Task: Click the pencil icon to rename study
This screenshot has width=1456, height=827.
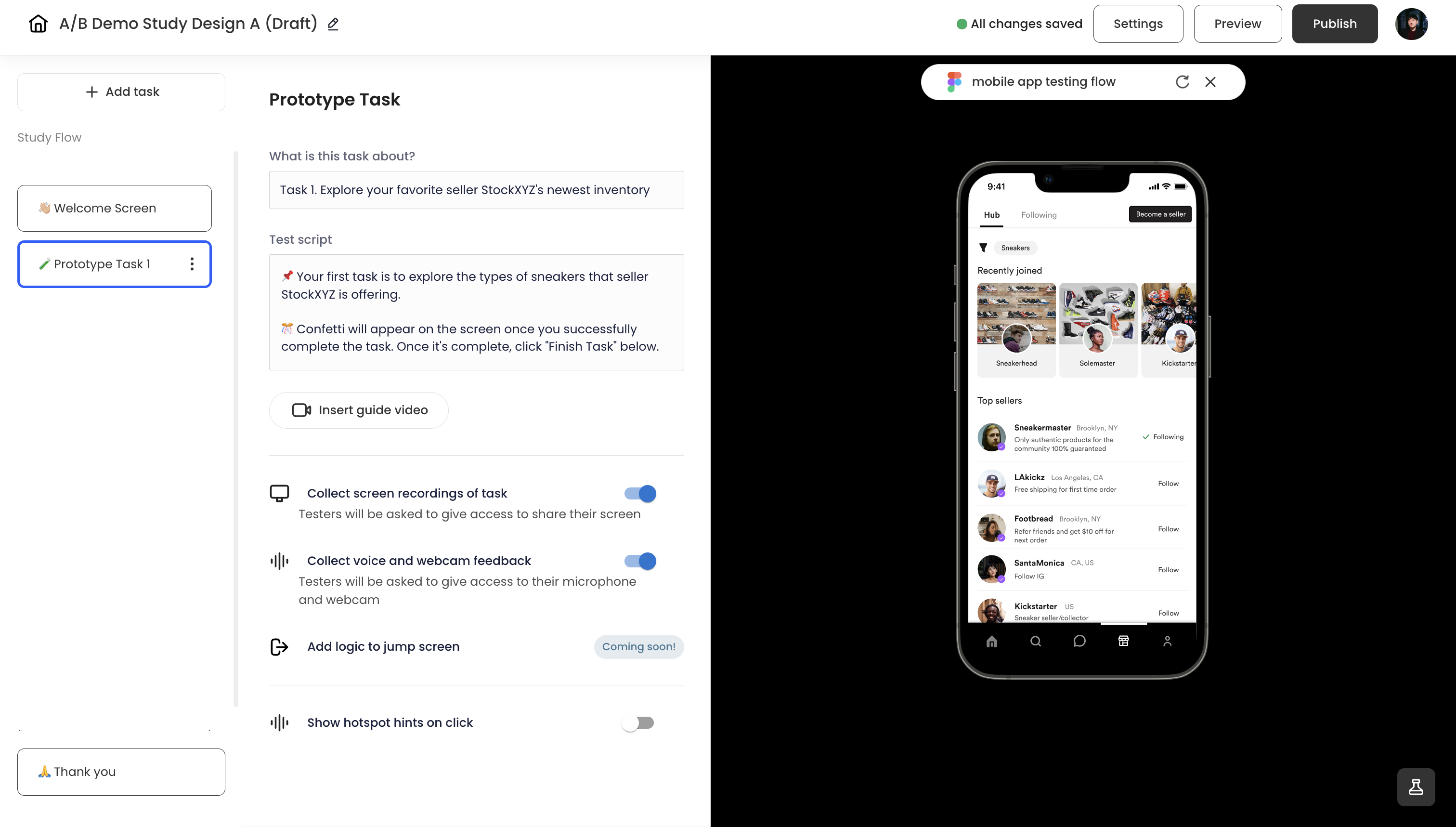Action: coord(333,24)
